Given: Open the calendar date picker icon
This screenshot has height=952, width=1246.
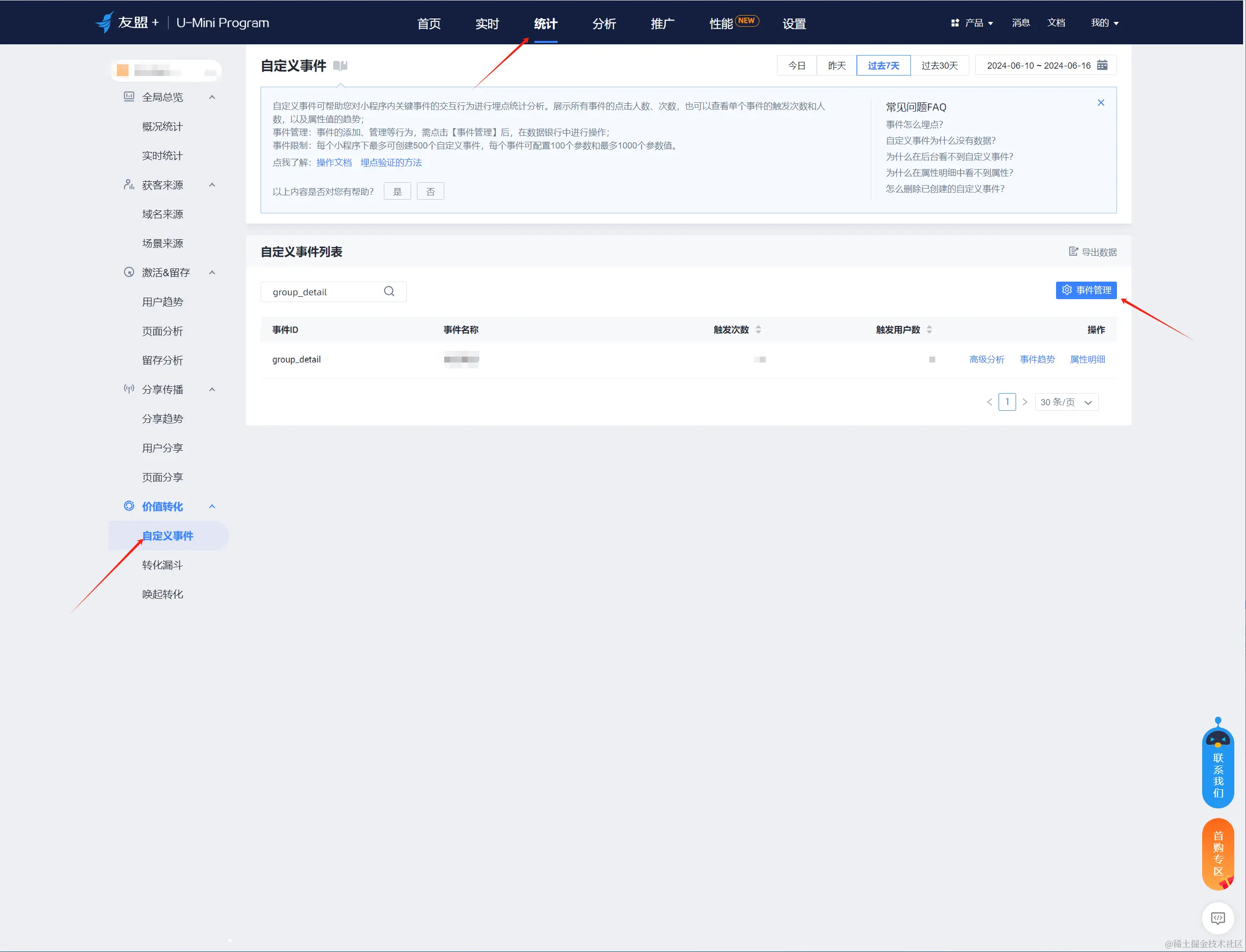Looking at the screenshot, I should coord(1102,65).
